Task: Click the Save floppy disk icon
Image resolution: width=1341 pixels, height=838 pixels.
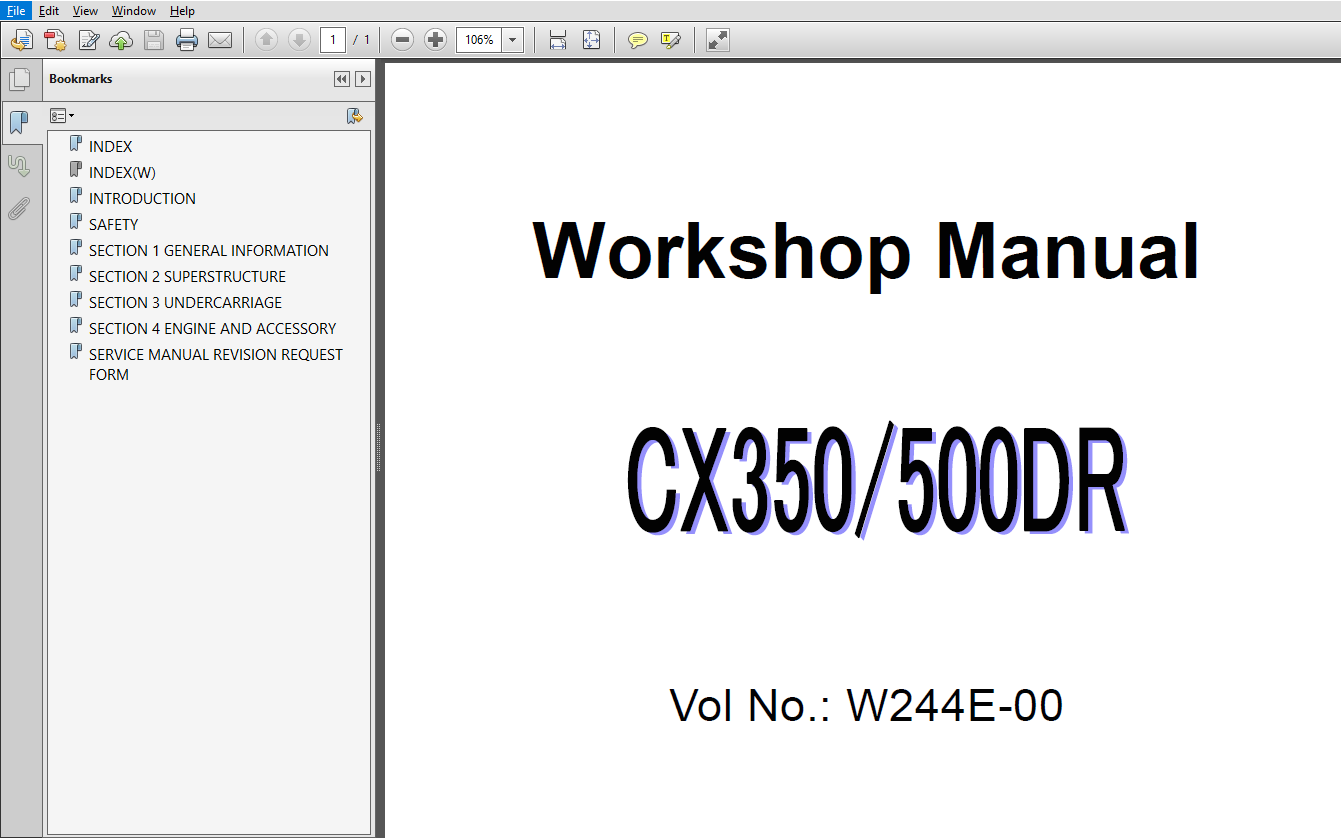Action: pyautogui.click(x=154, y=40)
